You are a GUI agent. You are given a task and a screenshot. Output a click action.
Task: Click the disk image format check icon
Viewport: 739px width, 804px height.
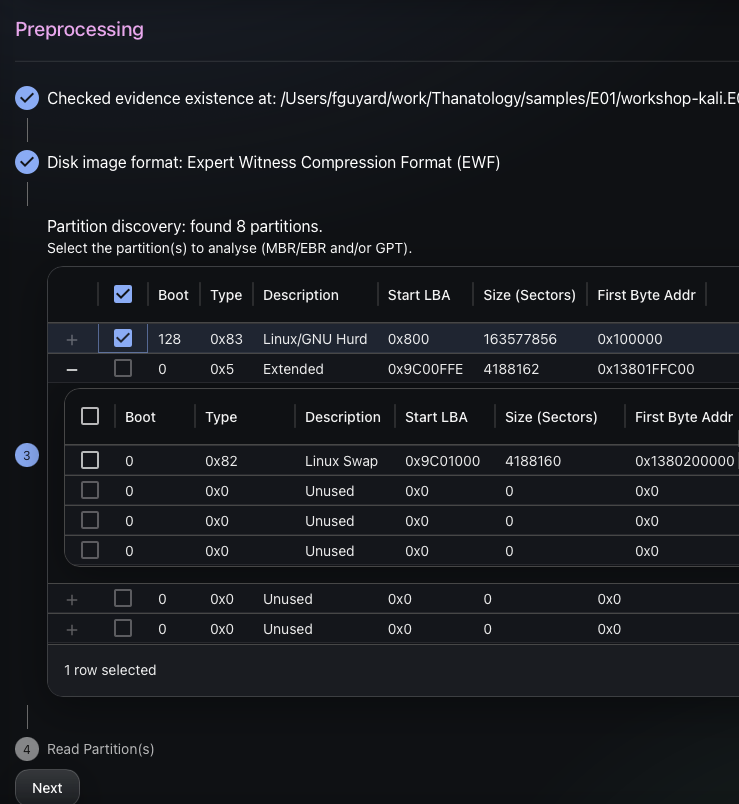coord(27,162)
